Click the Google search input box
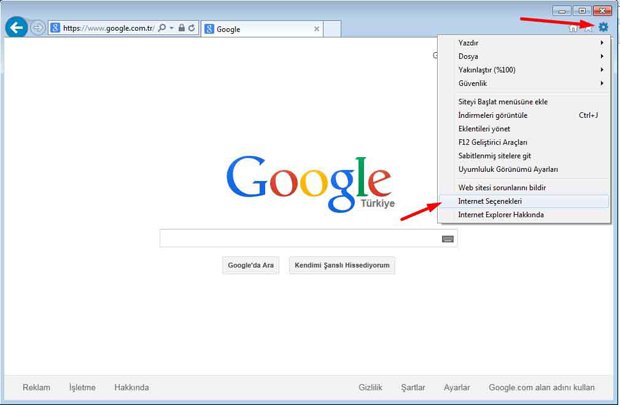Viewport: 620px width, 405px height. pyautogui.click(x=308, y=238)
